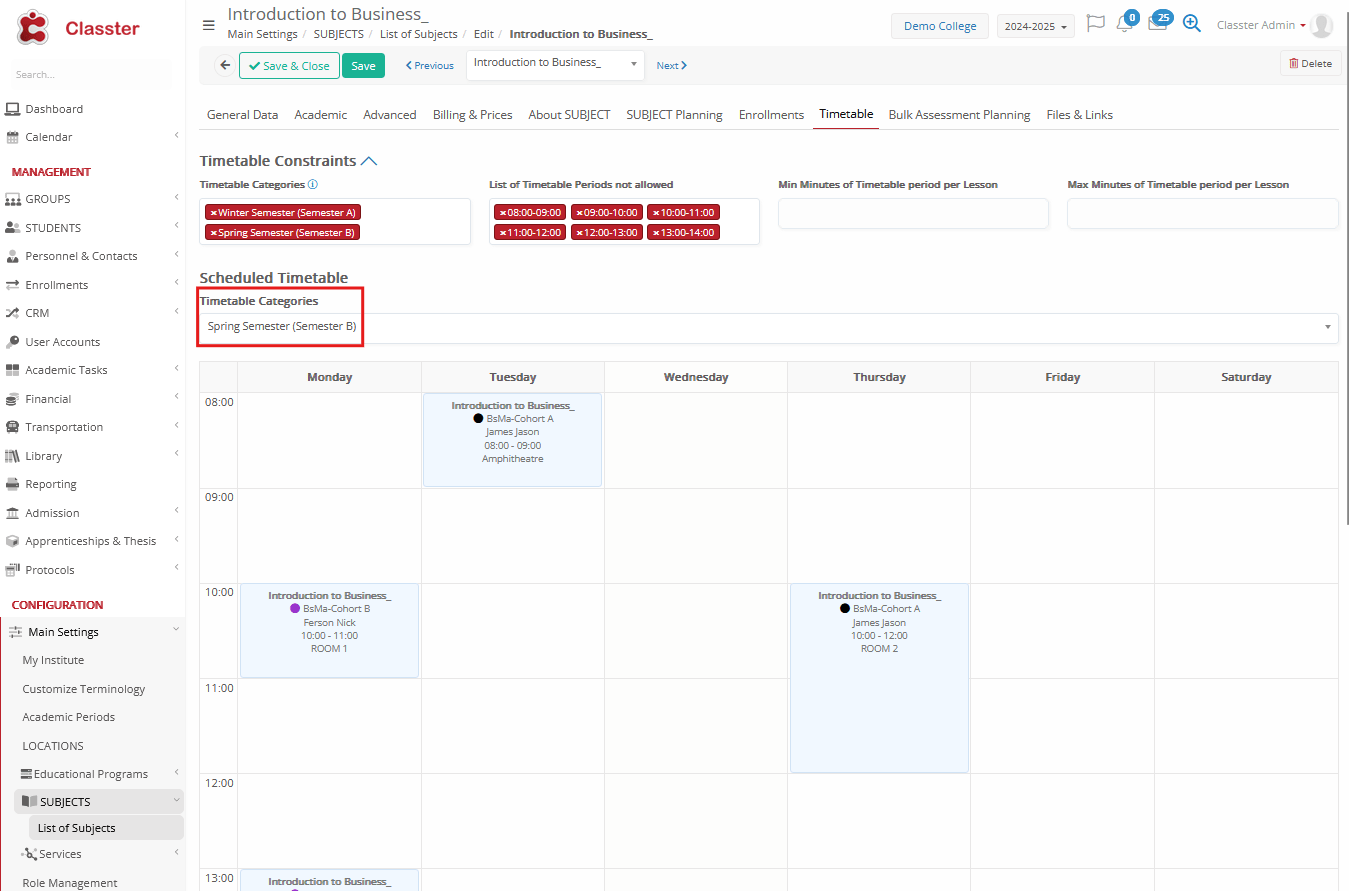The image size is (1349, 891).
Task: Click the hamburger menu icon
Action: click(208, 25)
